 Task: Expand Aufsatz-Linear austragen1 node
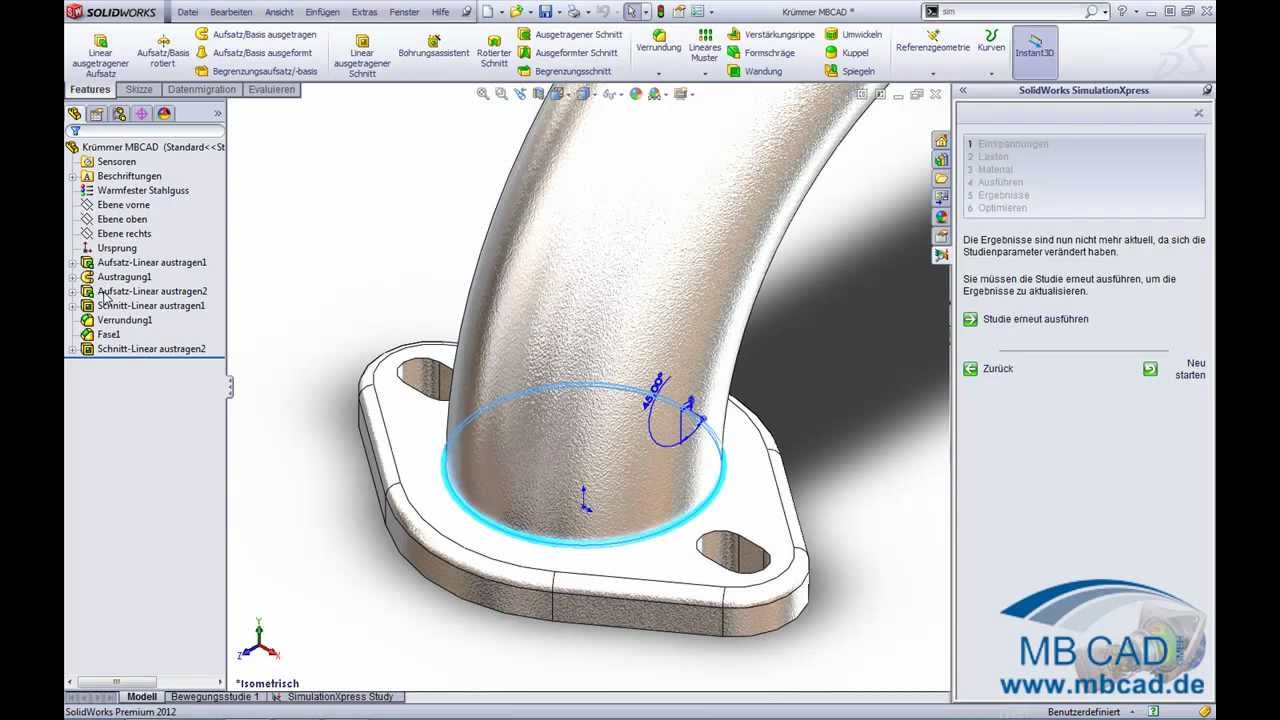(x=73, y=262)
